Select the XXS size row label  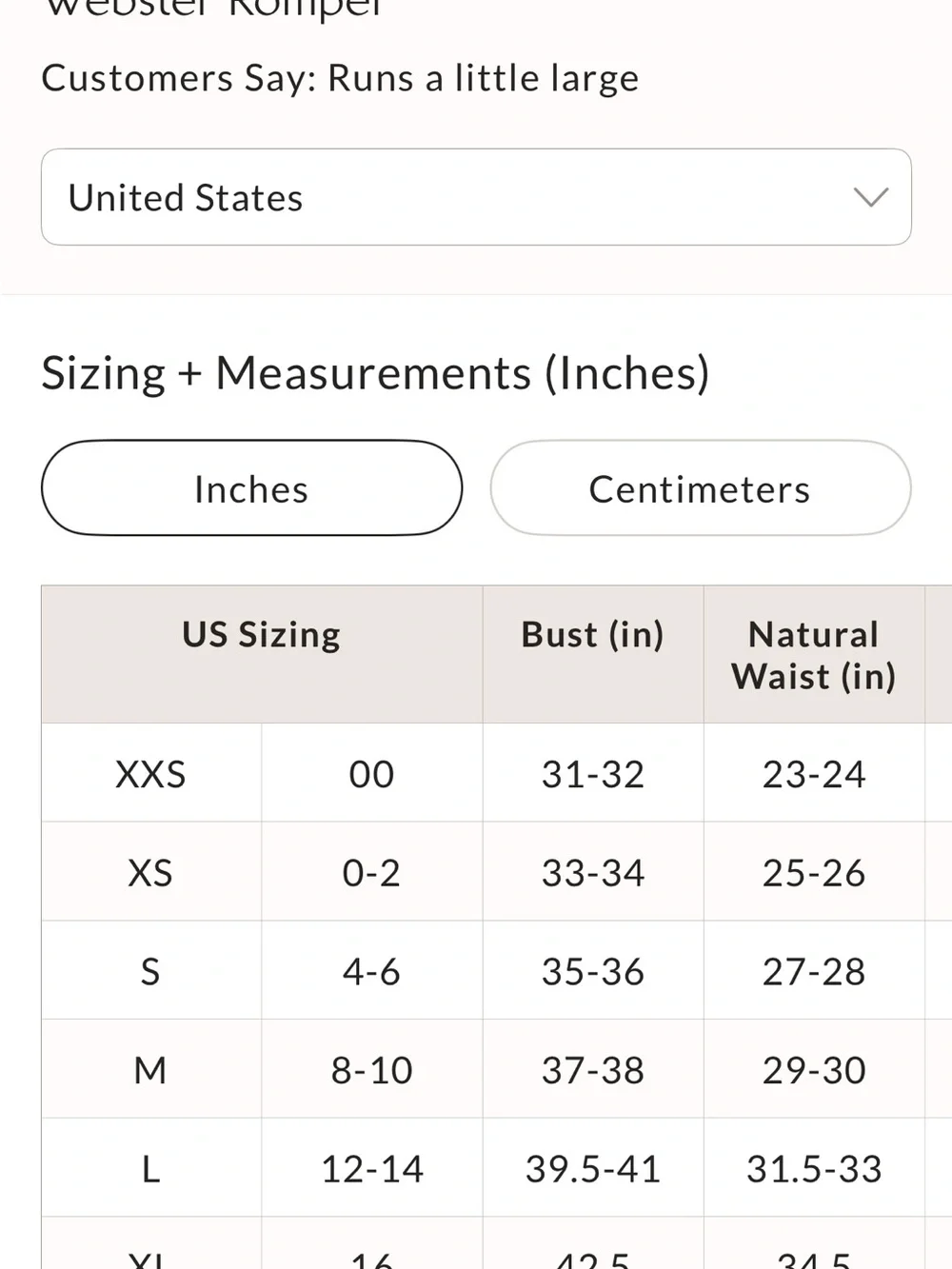[151, 773]
